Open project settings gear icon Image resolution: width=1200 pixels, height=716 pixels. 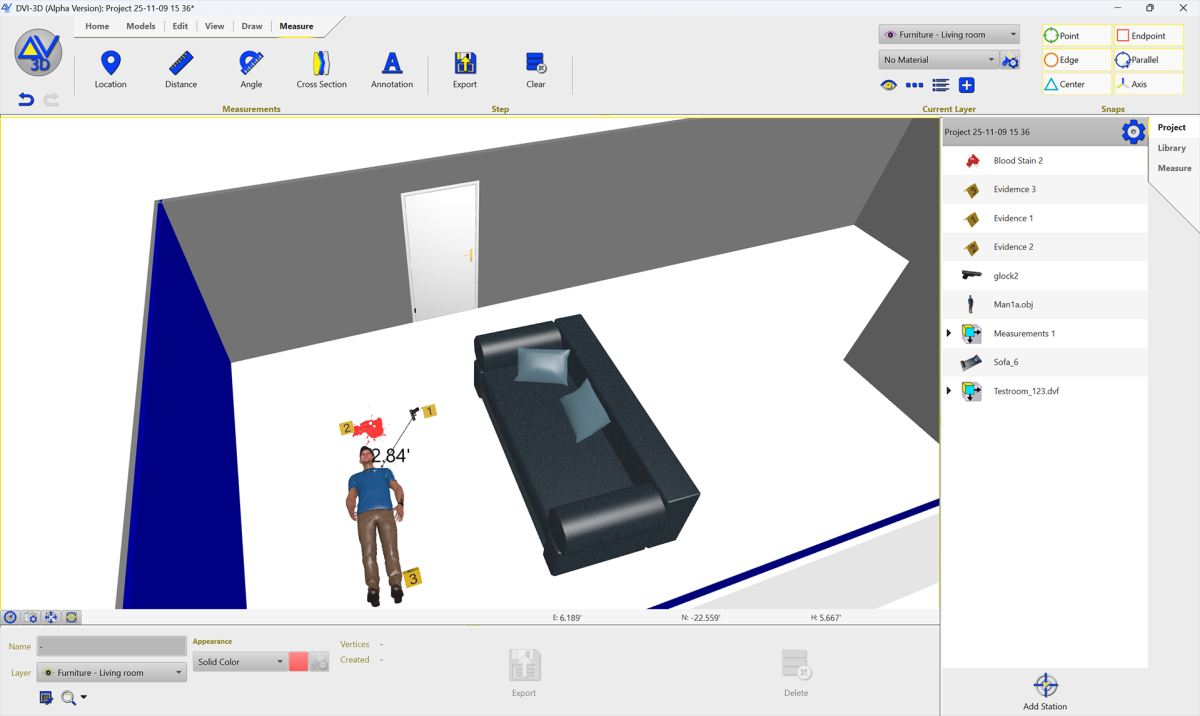1132,131
